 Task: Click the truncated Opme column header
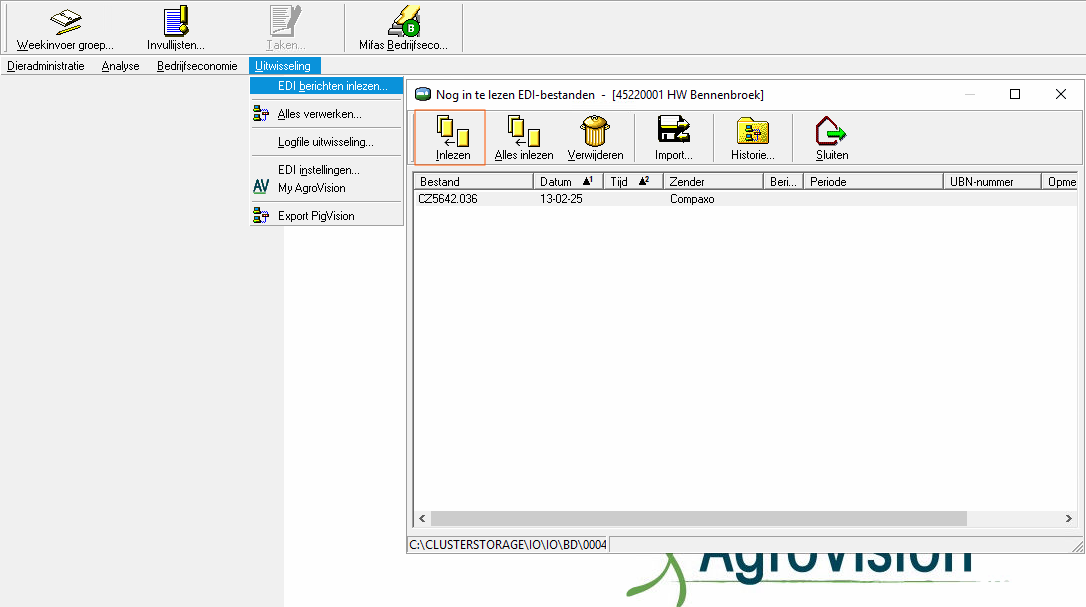(1060, 182)
